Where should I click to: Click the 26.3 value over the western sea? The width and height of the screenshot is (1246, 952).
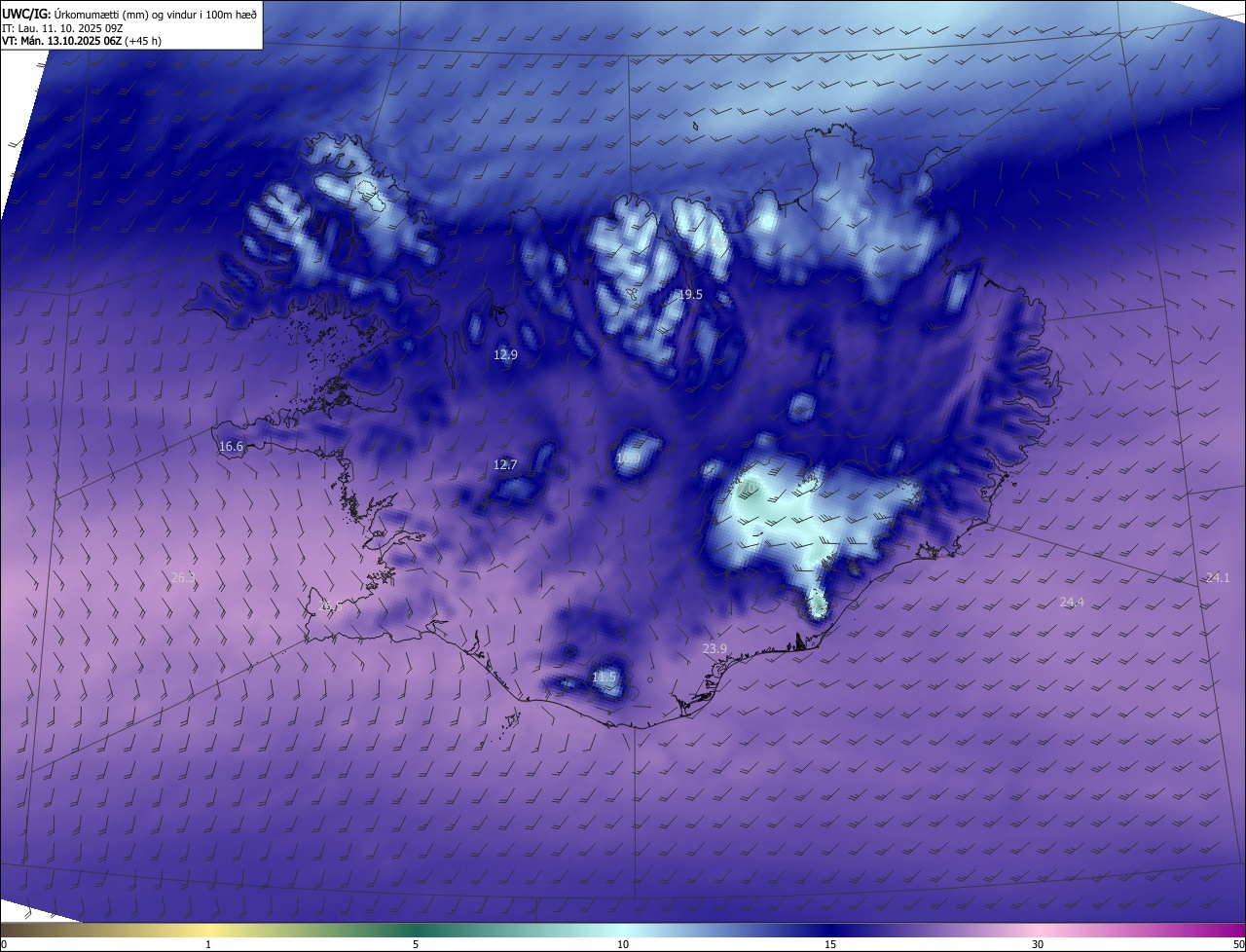(x=183, y=578)
